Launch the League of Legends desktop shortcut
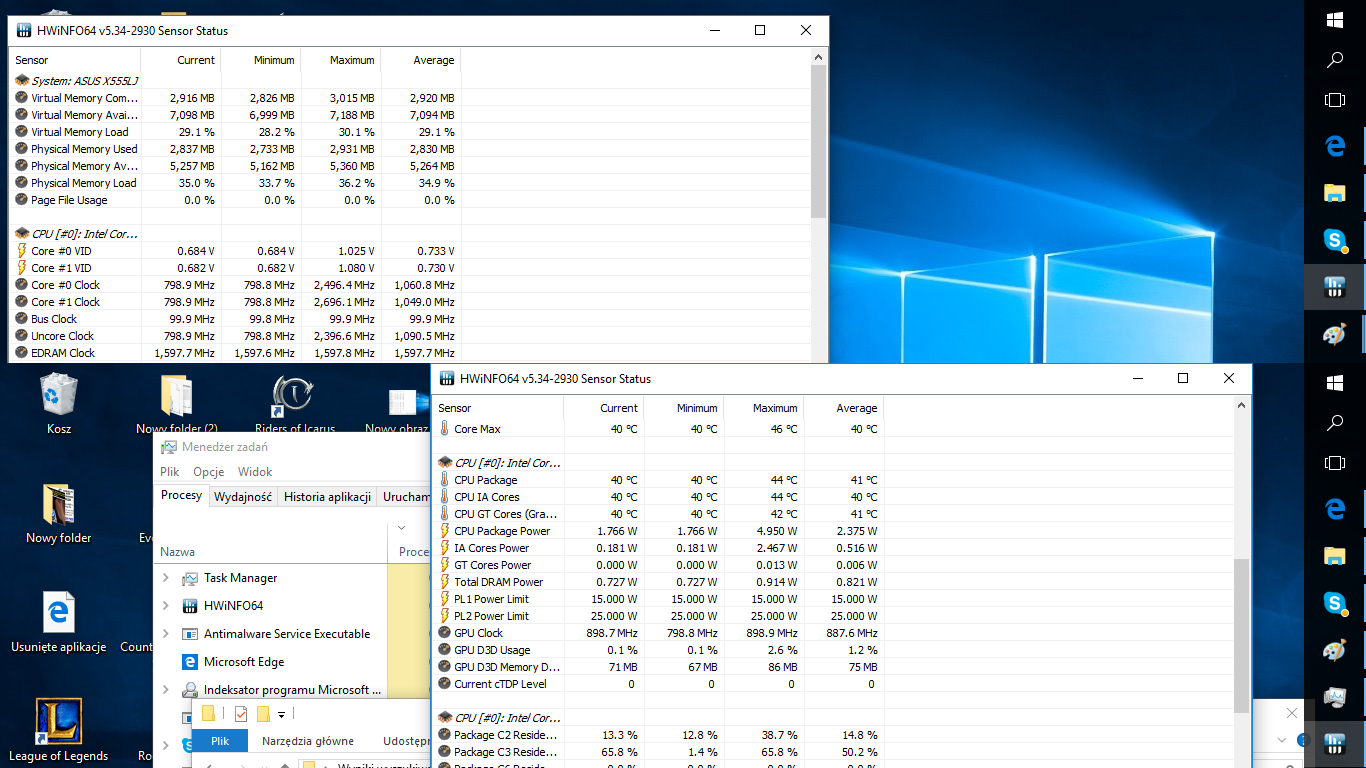Viewport: 1366px width, 768px height. click(58, 730)
